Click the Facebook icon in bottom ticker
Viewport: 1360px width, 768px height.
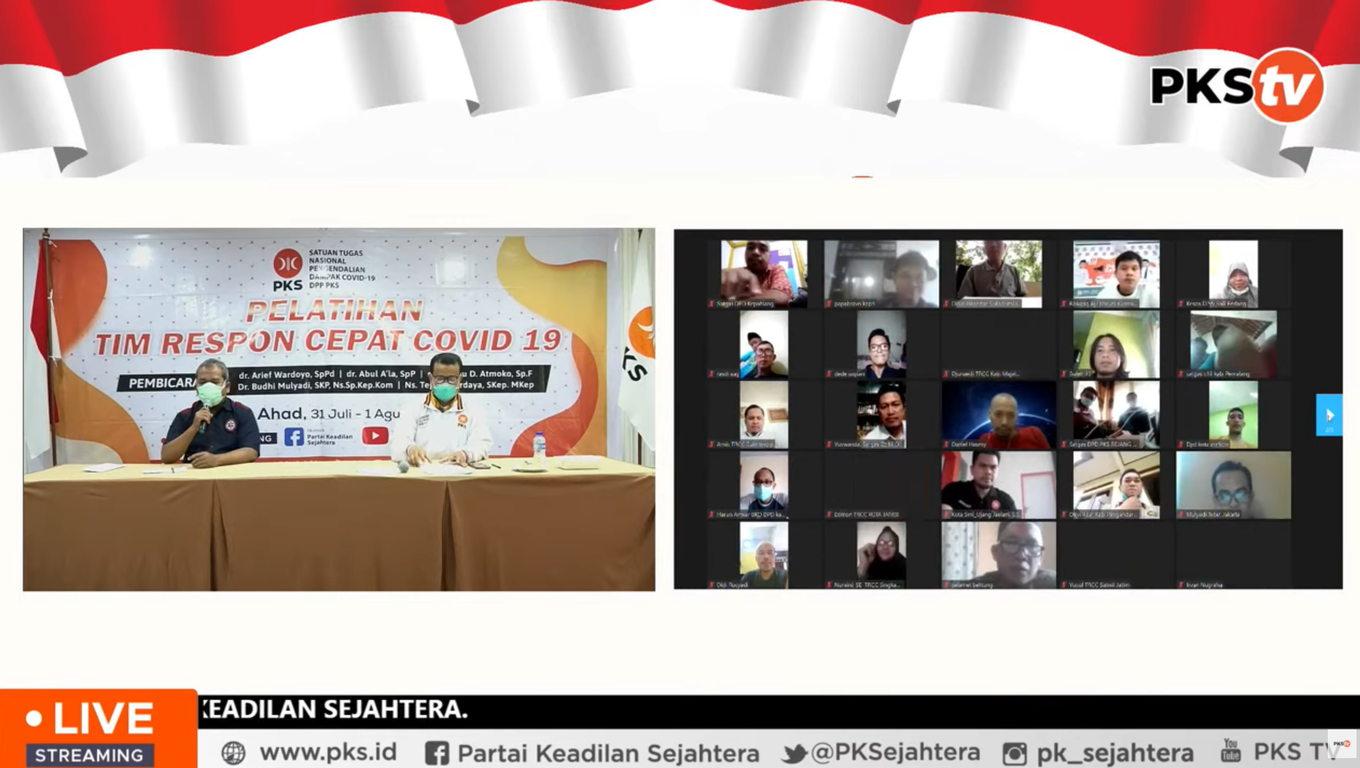(x=437, y=753)
